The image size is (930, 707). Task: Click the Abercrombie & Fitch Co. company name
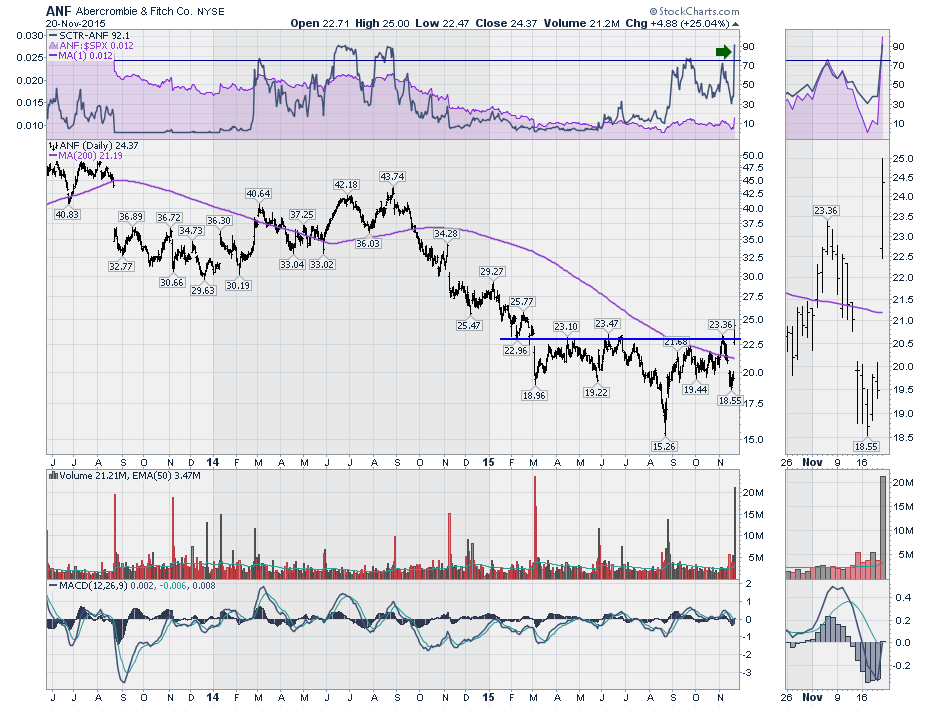click(135, 11)
